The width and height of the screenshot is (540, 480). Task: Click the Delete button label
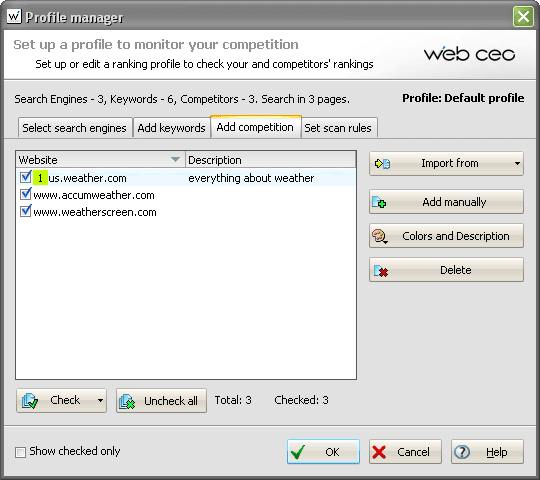[x=456, y=270]
